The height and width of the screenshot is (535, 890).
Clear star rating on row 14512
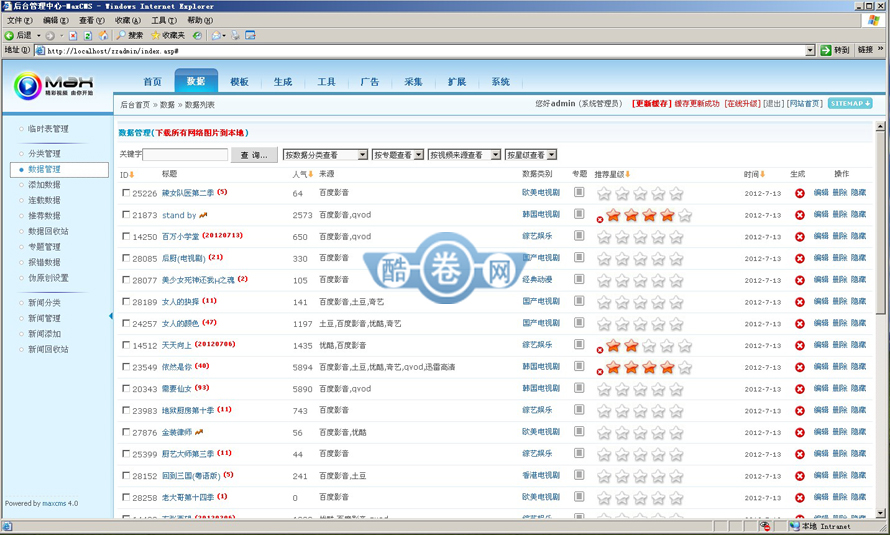pos(600,350)
